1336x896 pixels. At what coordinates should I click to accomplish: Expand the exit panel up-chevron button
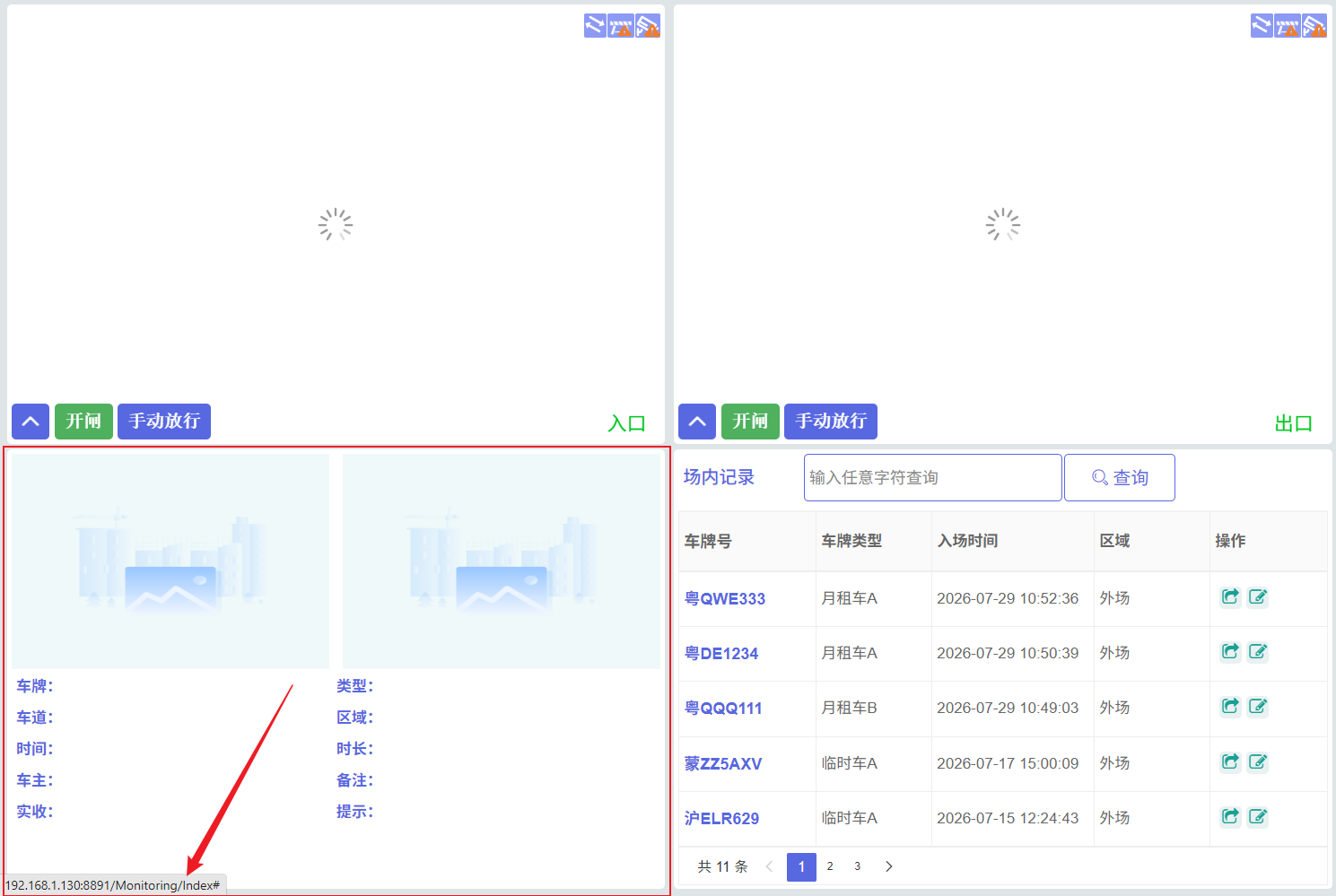point(697,422)
